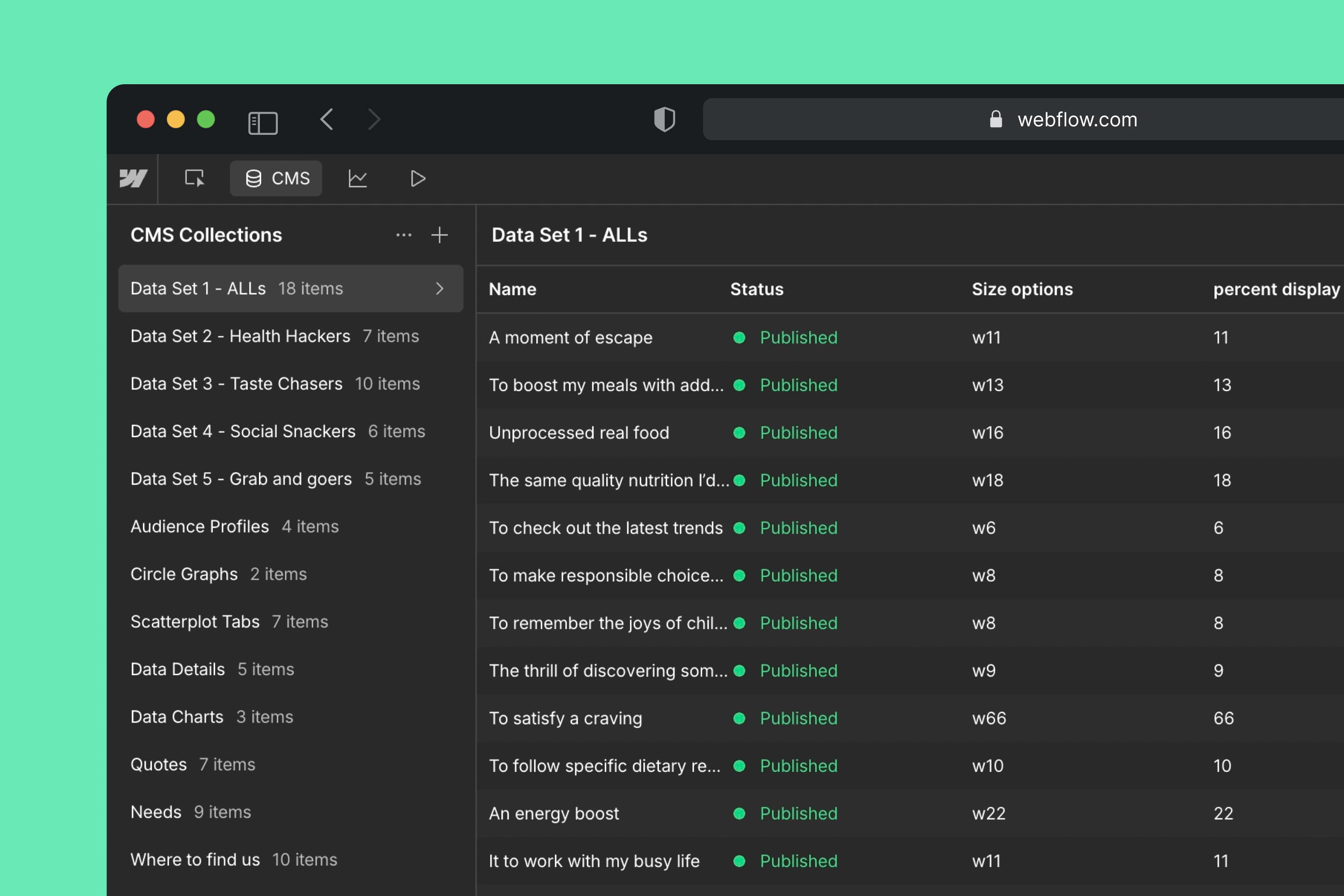The width and height of the screenshot is (1344, 896).
Task: Select the CMS tab
Action: point(276,179)
